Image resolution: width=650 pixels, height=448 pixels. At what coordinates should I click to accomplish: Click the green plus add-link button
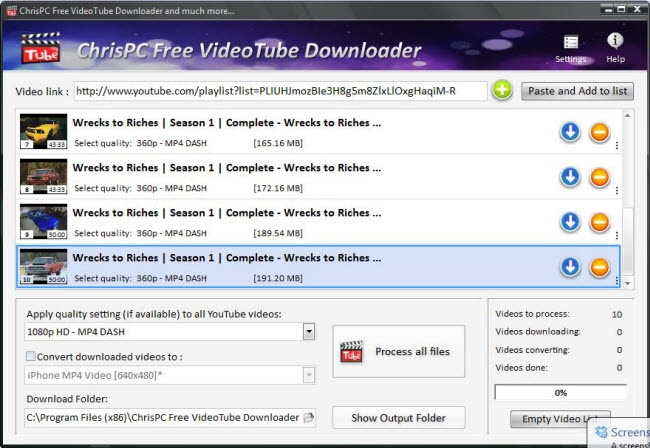502,90
